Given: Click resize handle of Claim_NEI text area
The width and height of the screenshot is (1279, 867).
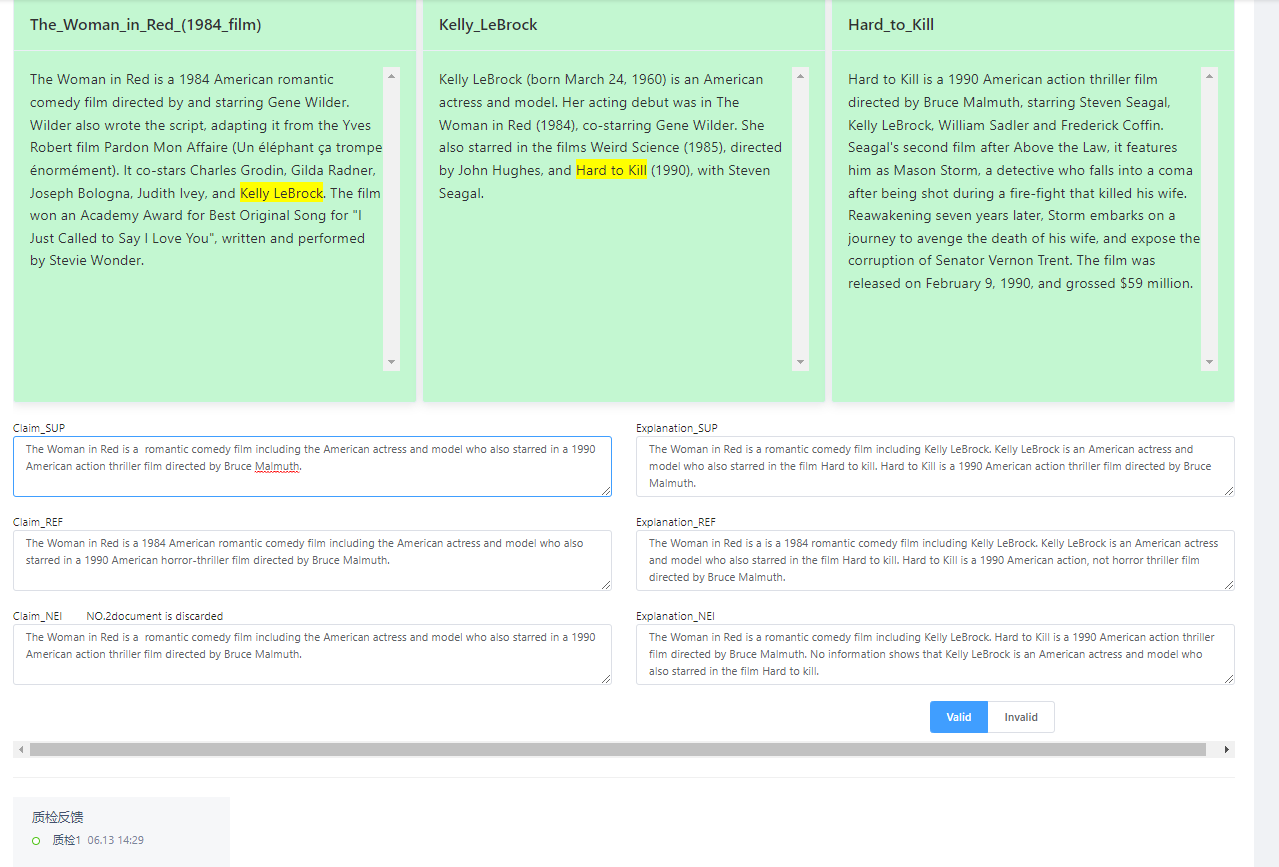Looking at the screenshot, I should pos(606,678).
